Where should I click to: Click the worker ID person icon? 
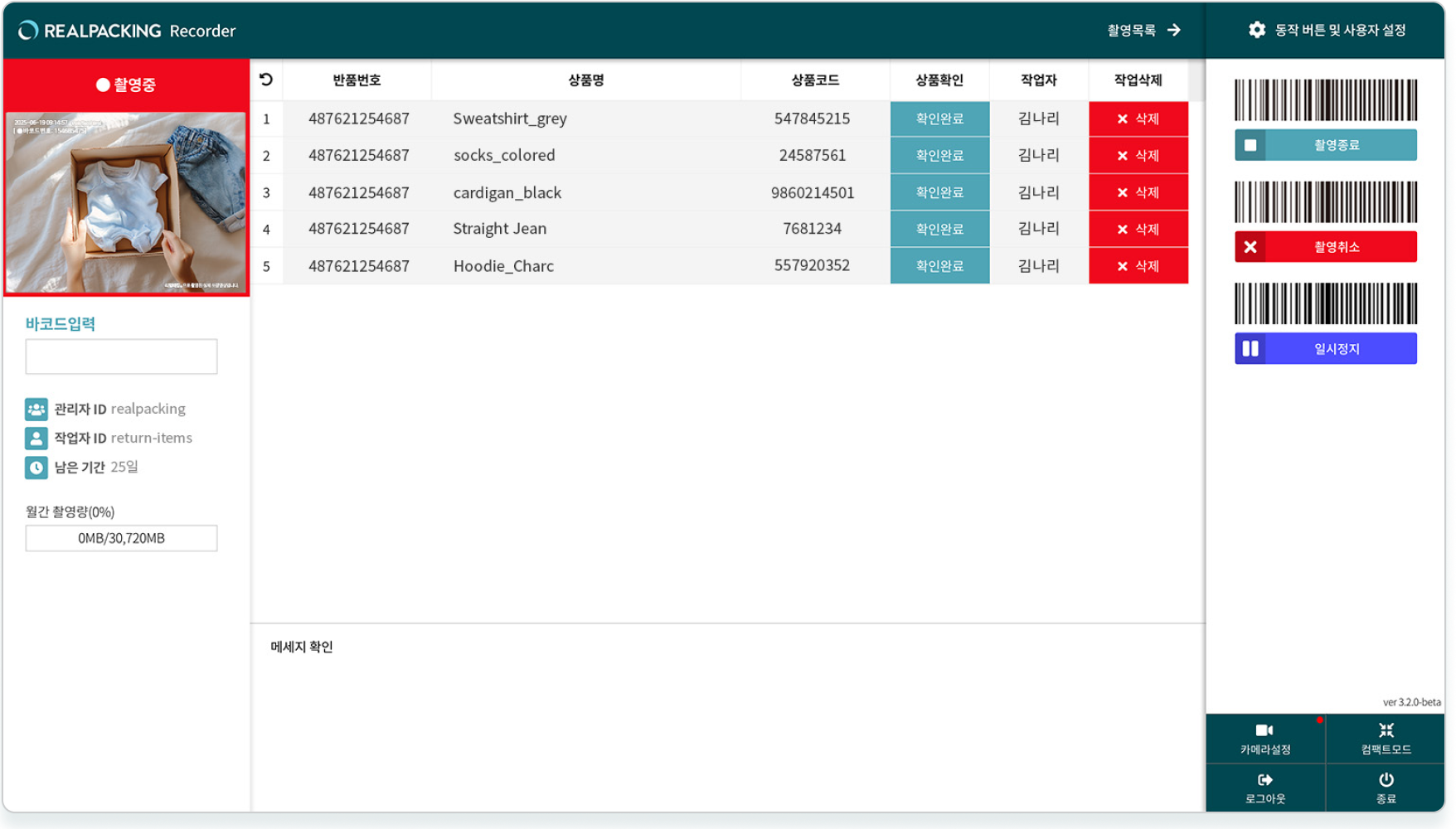pos(36,439)
